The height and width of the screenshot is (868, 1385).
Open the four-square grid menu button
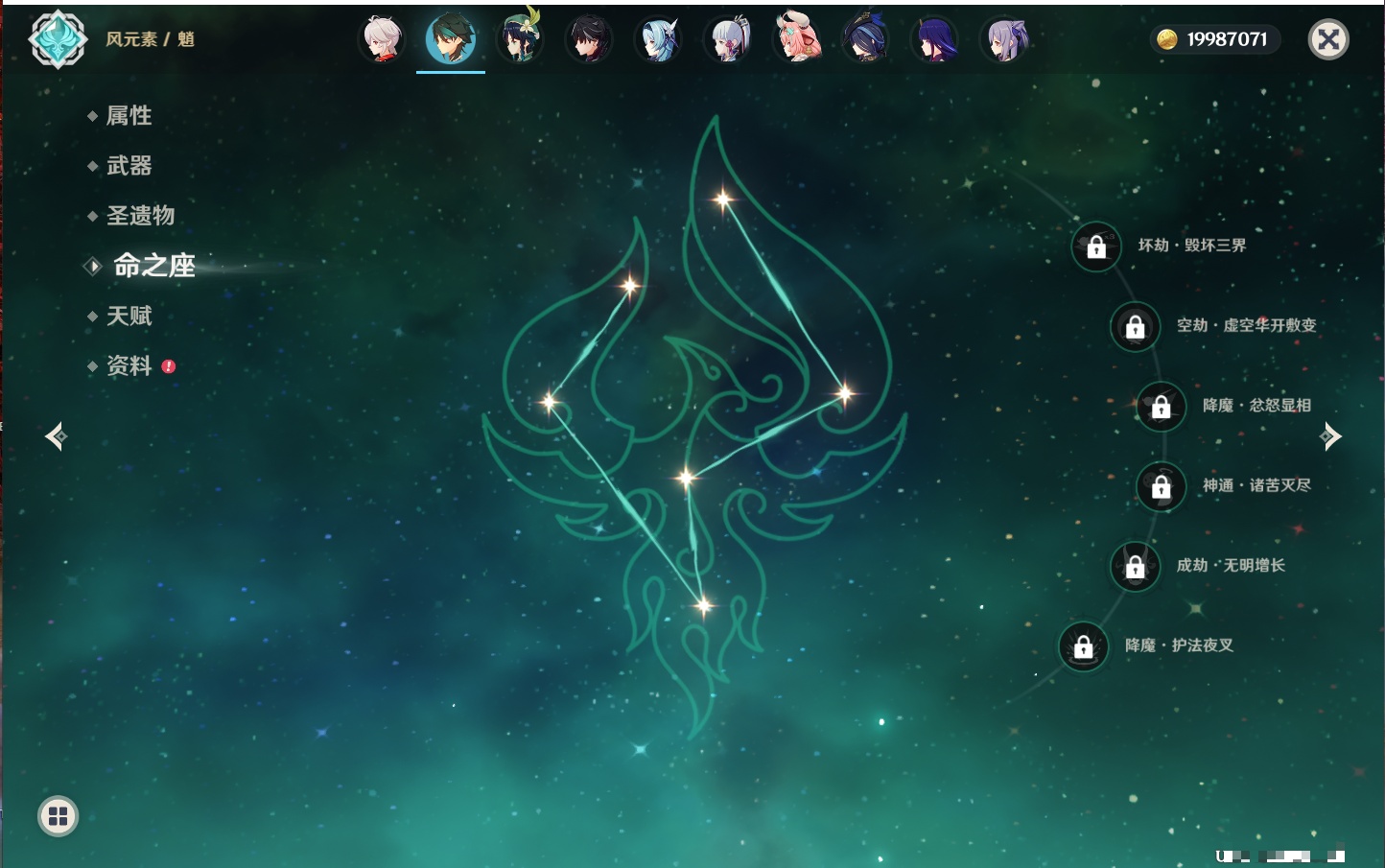pyautogui.click(x=58, y=816)
